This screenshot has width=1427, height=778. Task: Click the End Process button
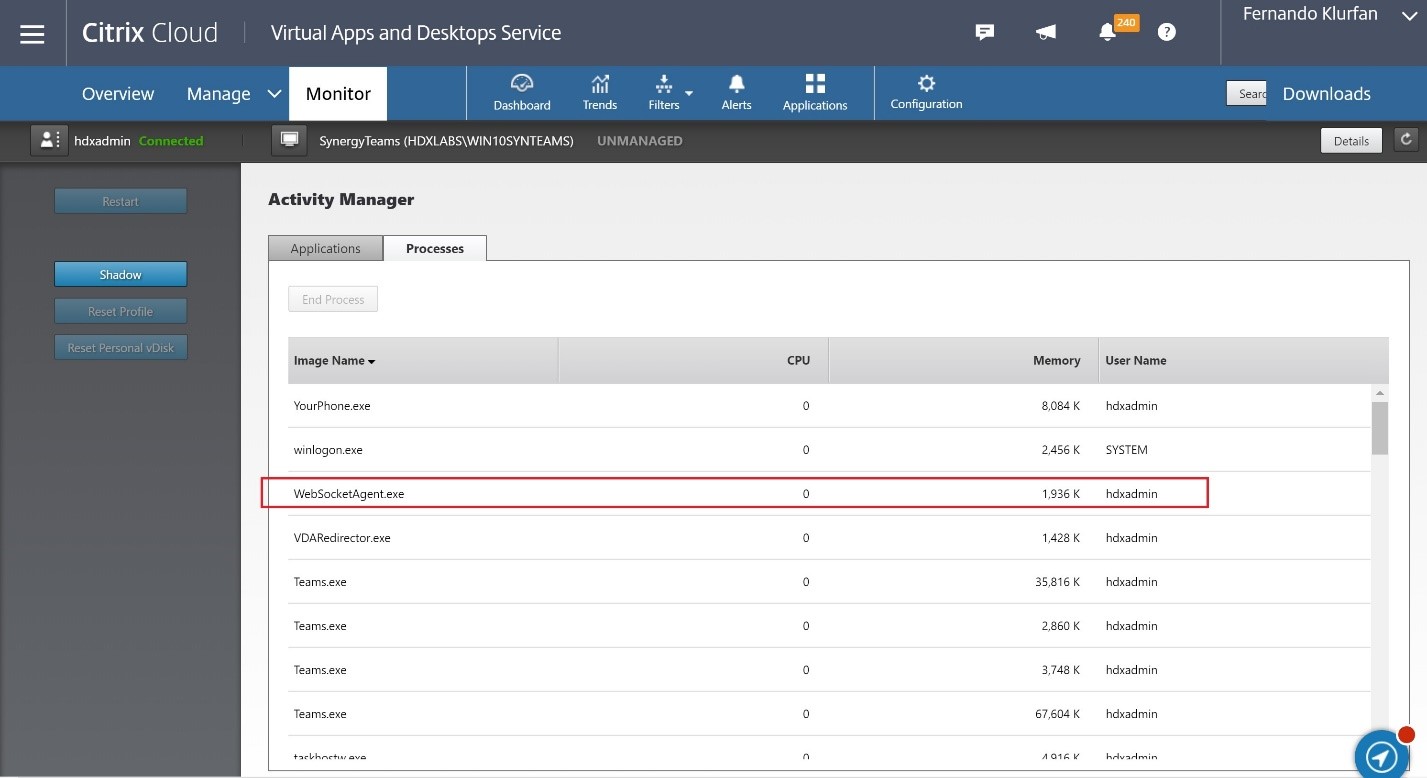pos(333,299)
